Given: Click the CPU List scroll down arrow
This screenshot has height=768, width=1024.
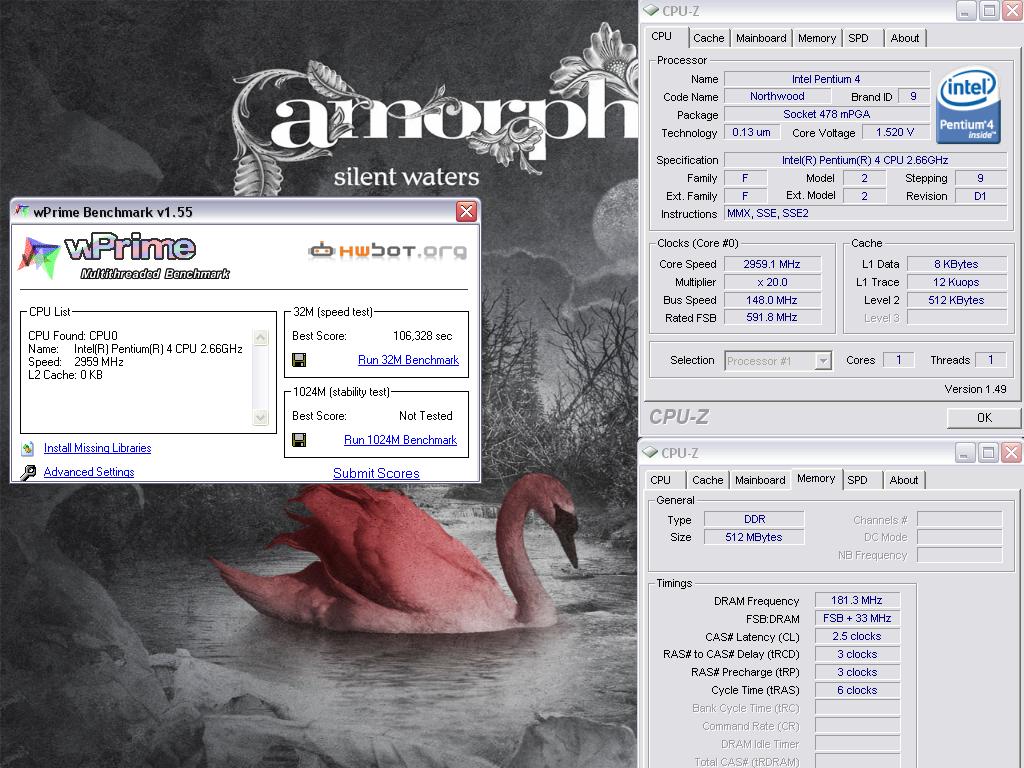Looking at the screenshot, I should pos(261,417).
